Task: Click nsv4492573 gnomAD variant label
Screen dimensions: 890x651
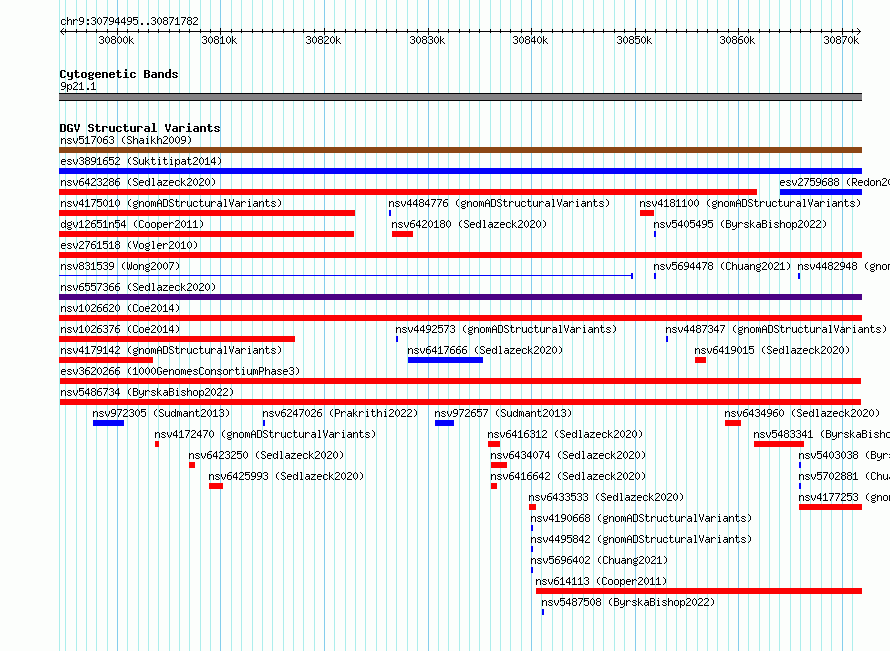Action: 506,329
